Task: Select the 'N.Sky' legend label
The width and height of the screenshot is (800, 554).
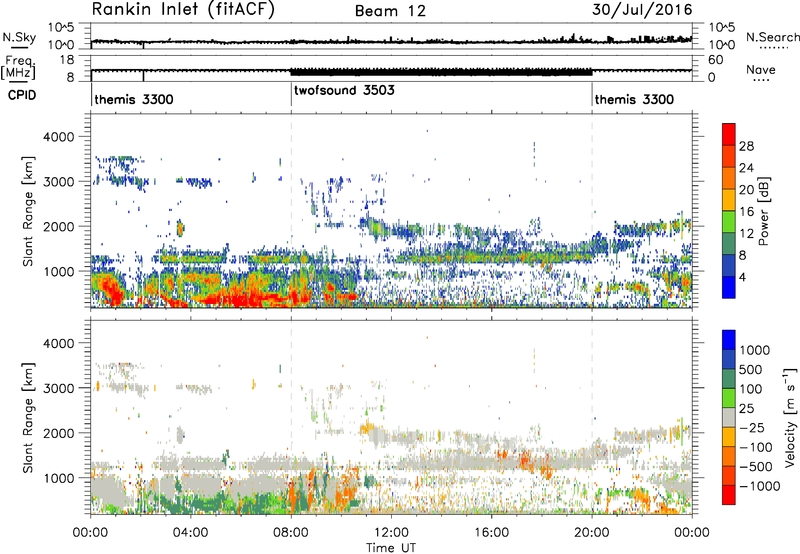Action: tap(19, 37)
